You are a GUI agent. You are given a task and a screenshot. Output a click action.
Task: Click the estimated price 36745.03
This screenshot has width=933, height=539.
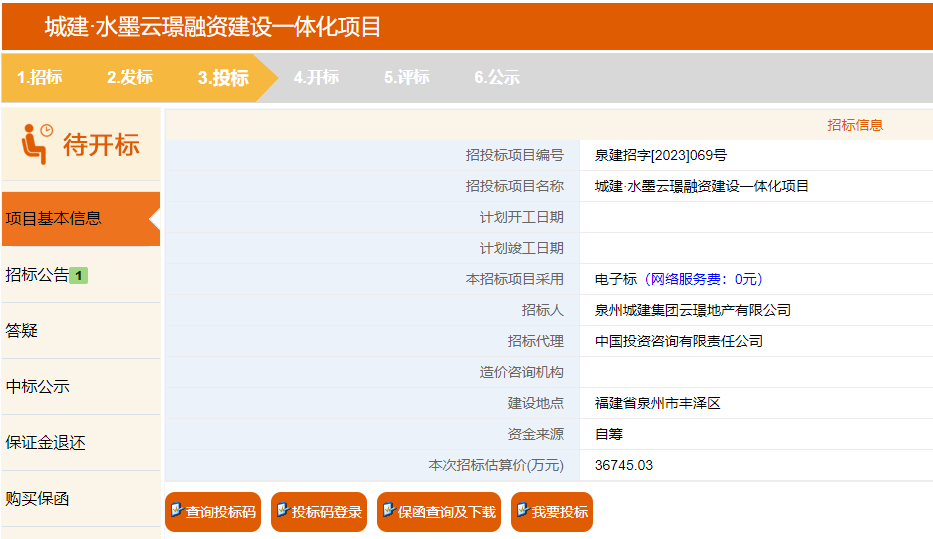[624, 465]
